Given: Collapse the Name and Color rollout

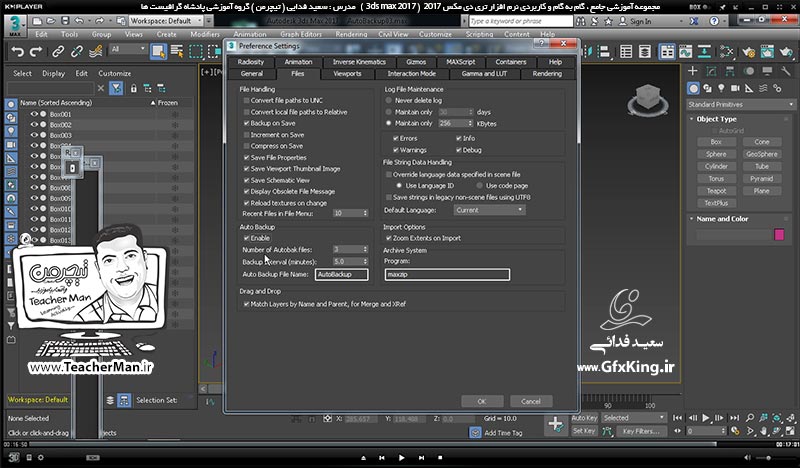Looking at the screenshot, I should (x=691, y=219).
